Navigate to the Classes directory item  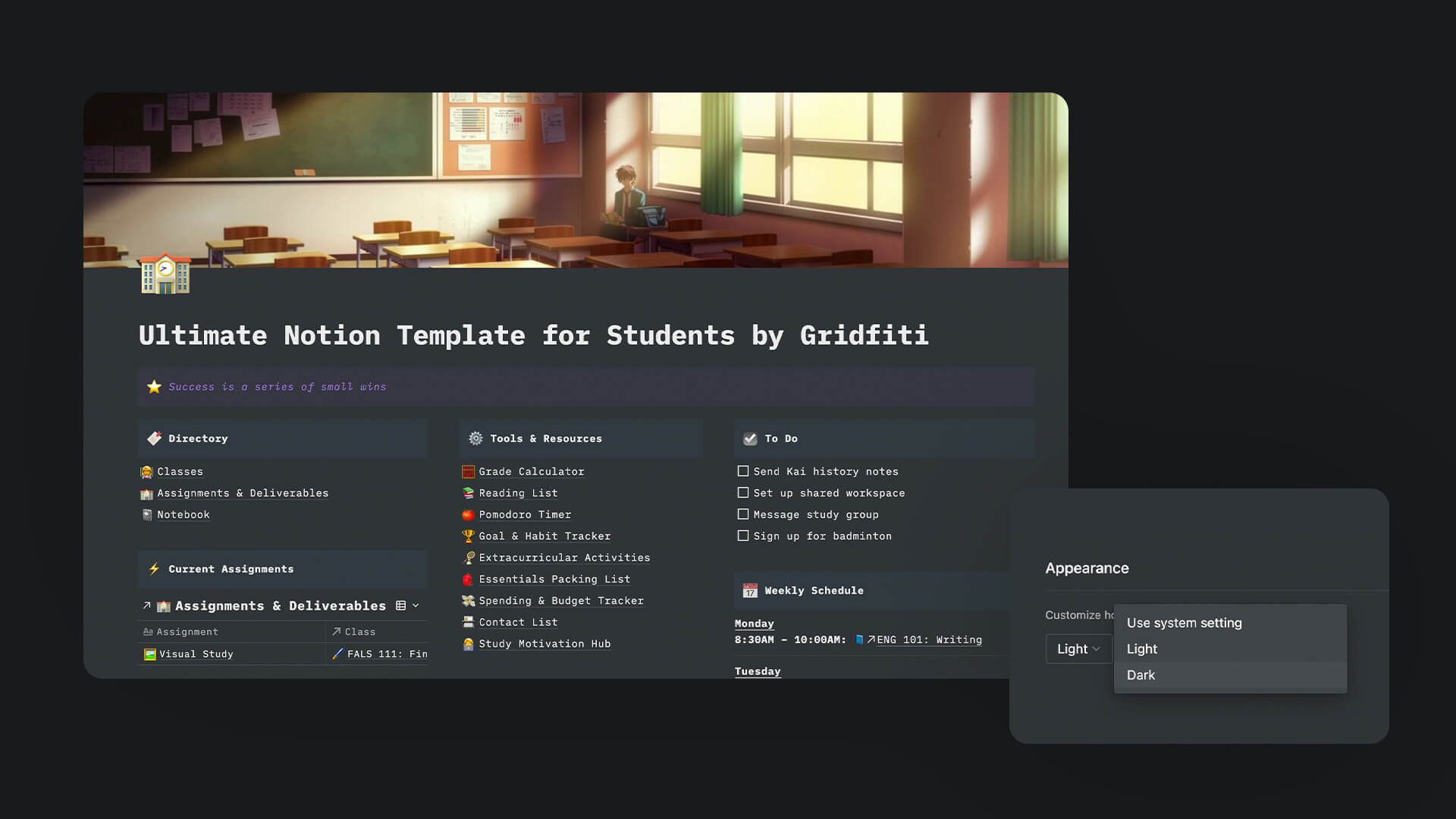pos(180,471)
